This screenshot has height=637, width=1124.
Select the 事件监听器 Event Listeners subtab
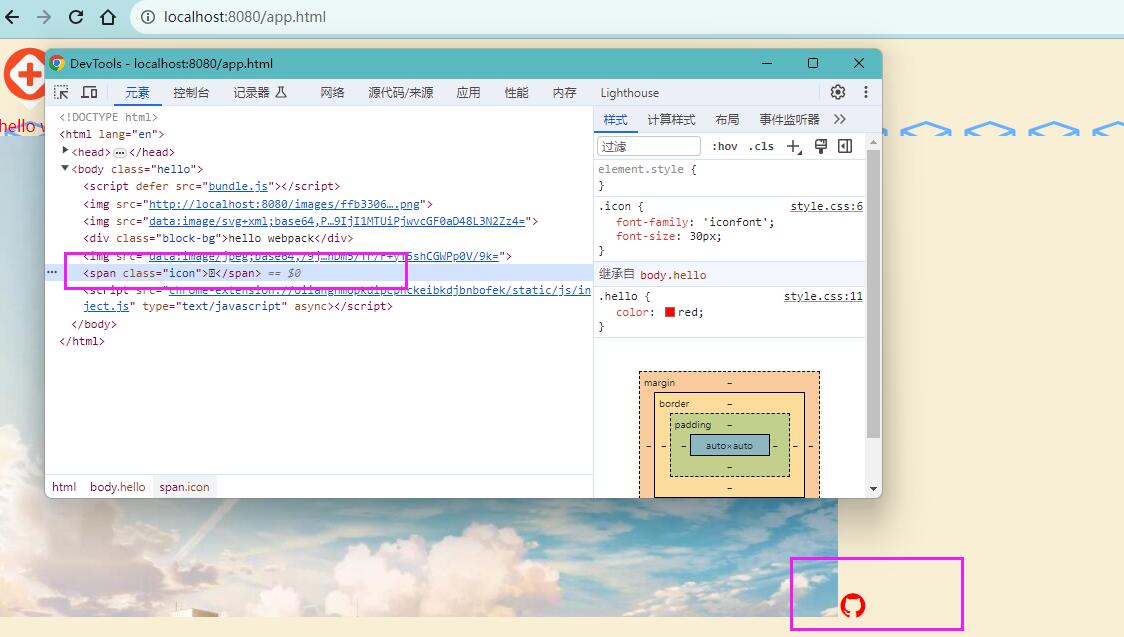[789, 120]
